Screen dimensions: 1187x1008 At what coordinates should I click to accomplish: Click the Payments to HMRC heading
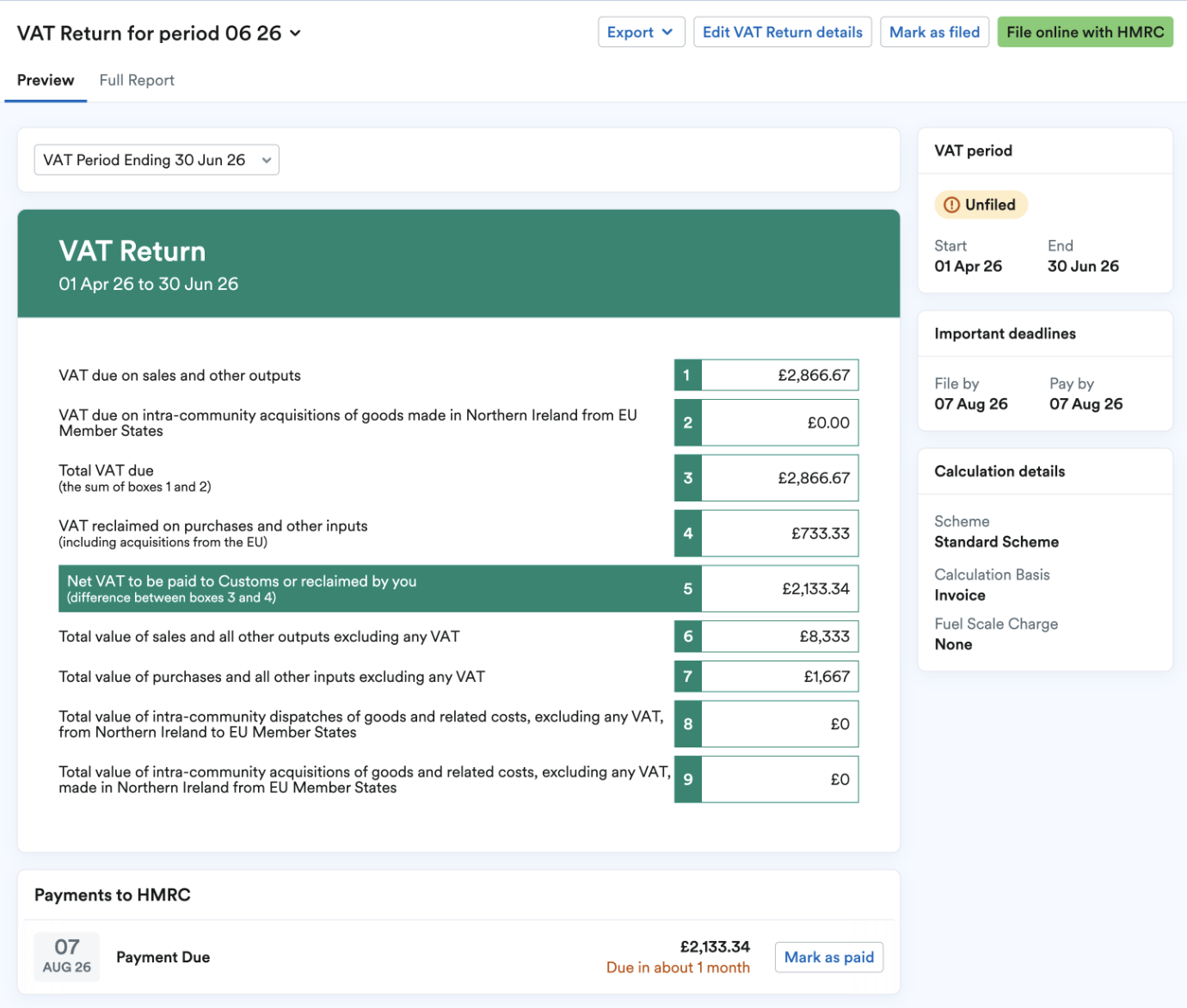coord(113,895)
